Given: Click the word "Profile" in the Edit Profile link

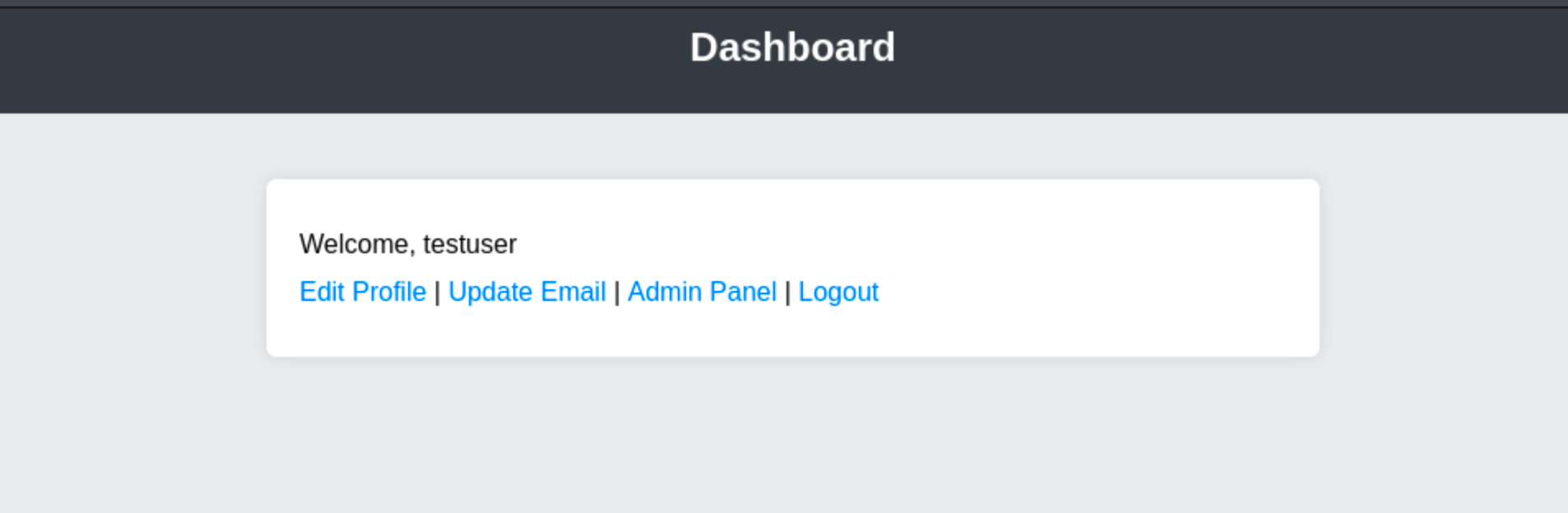Looking at the screenshot, I should [x=389, y=292].
